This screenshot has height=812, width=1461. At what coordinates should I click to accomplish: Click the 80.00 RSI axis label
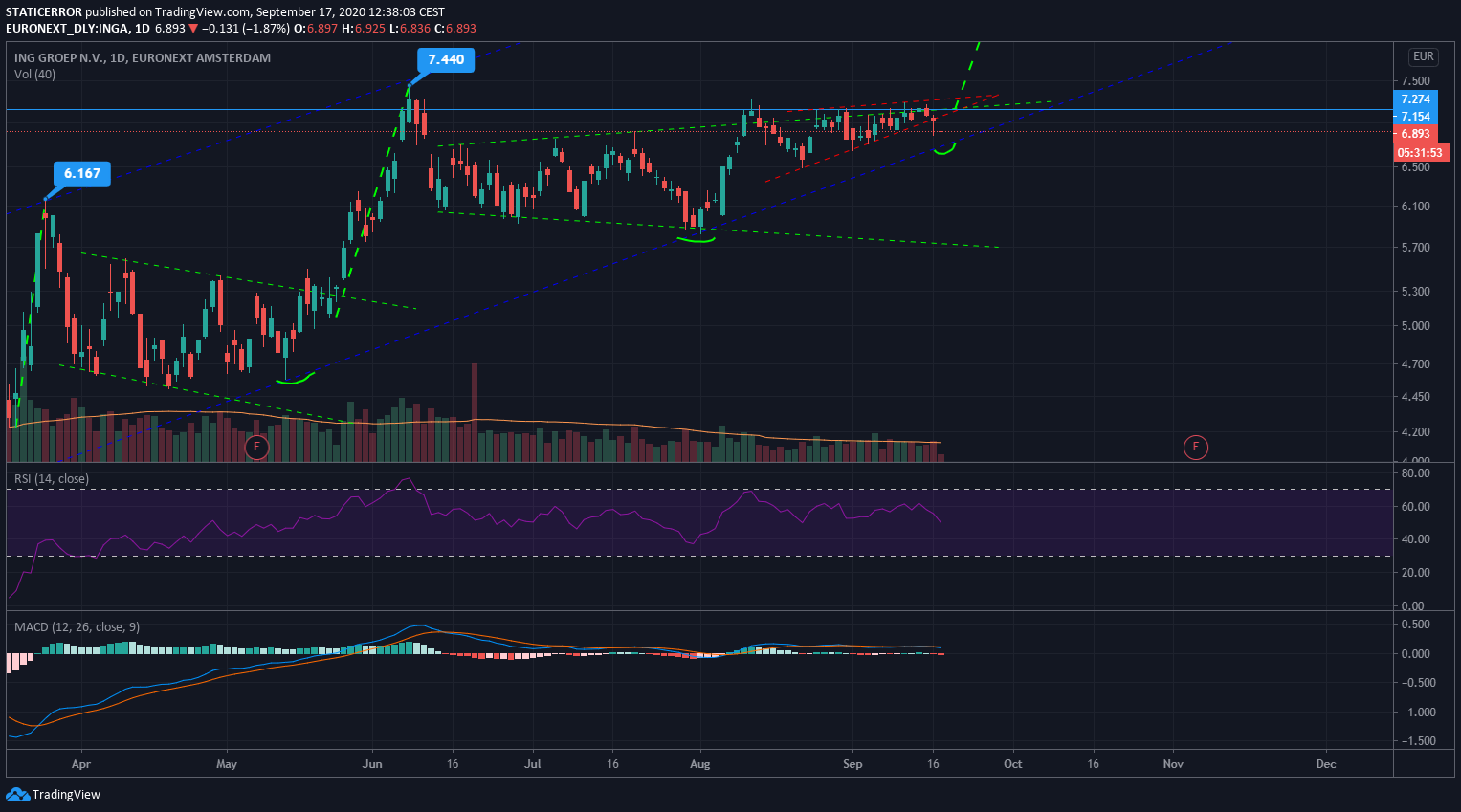[x=1415, y=473]
